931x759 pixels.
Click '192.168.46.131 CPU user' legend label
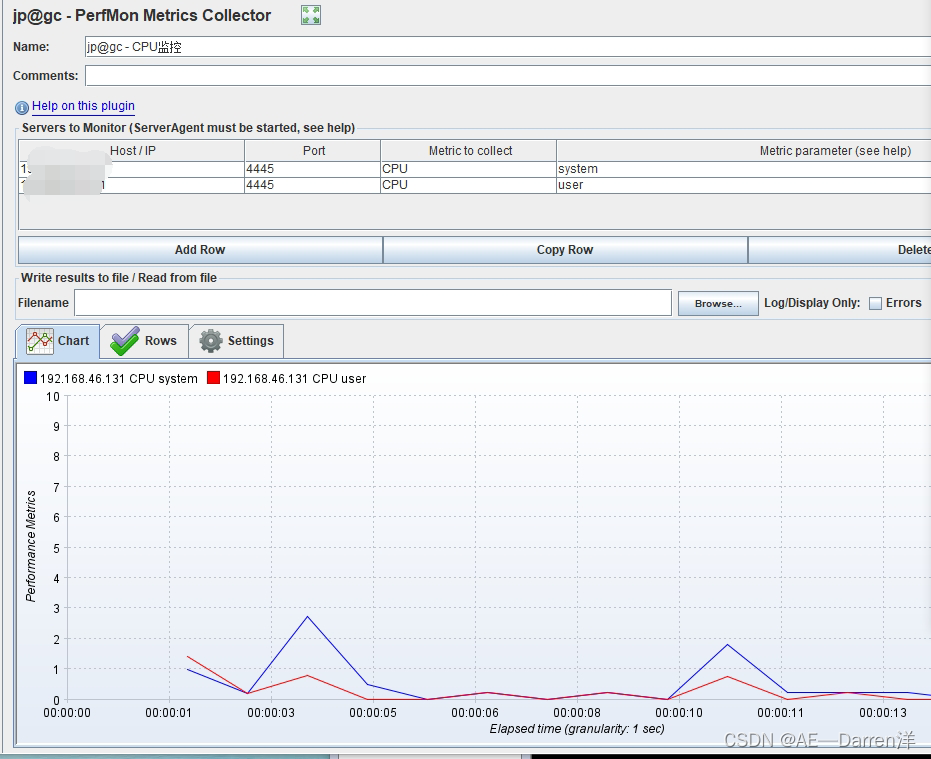pyautogui.click(x=294, y=379)
